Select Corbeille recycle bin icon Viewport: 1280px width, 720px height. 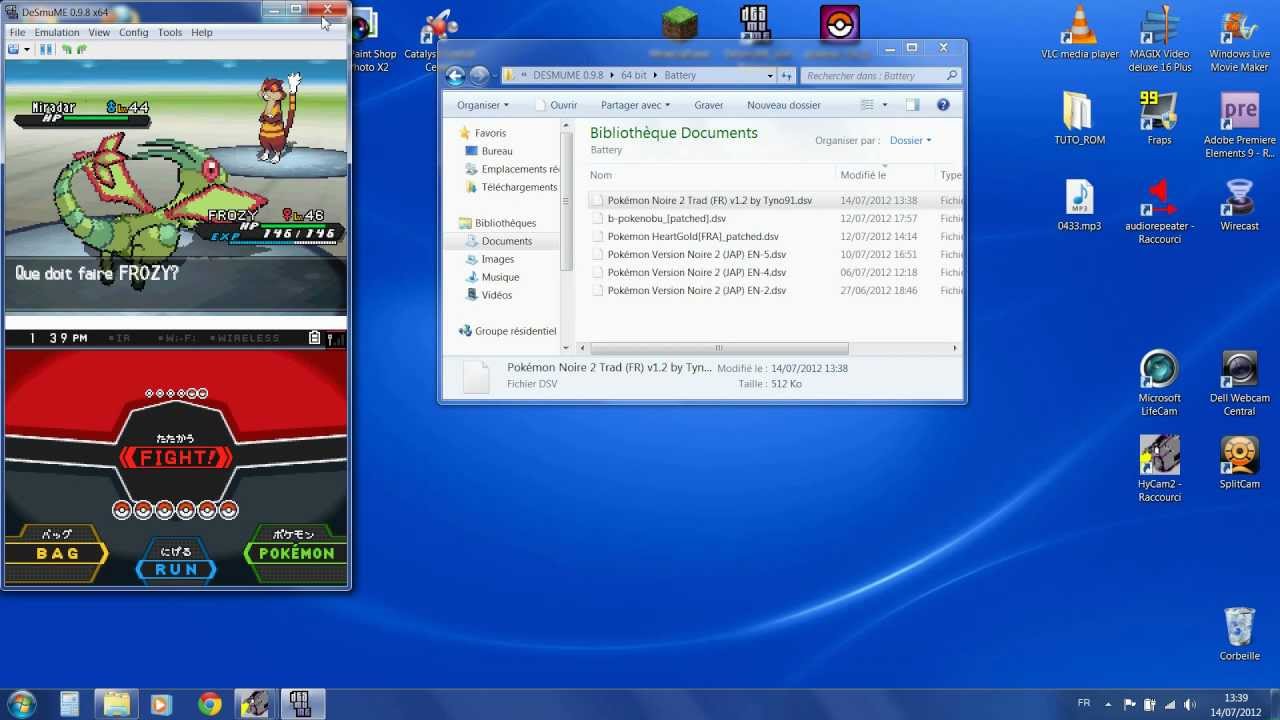coord(1239,634)
